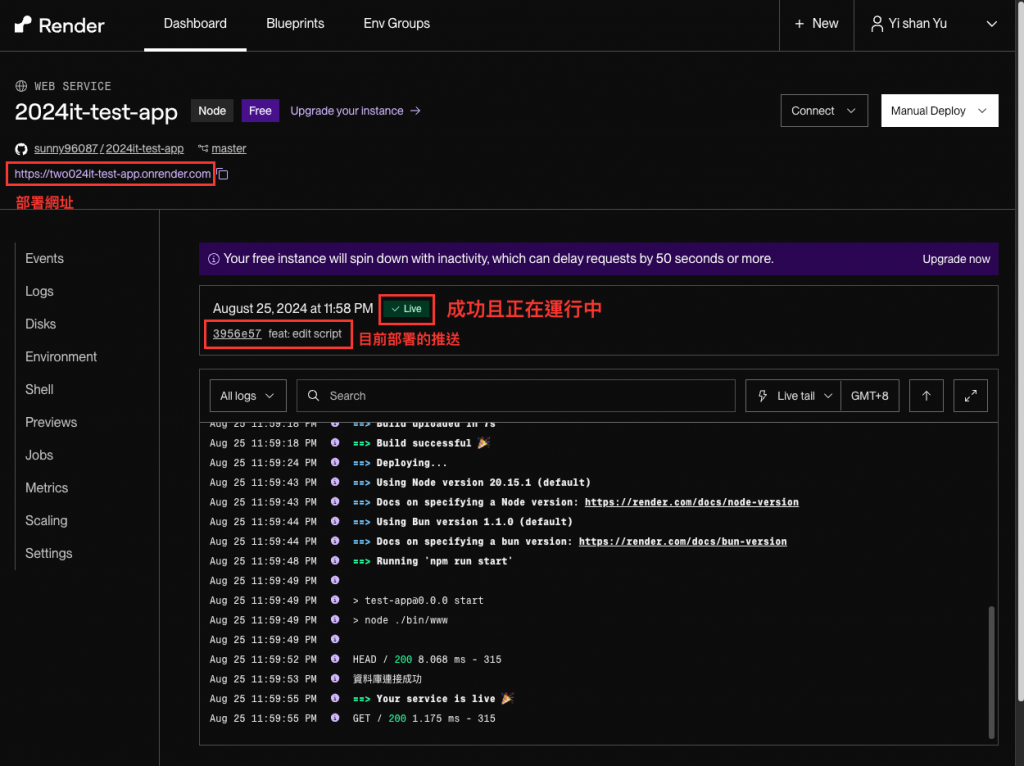Open the Env Groups tab
The width and height of the screenshot is (1024, 766).
pyautogui.click(x=396, y=24)
